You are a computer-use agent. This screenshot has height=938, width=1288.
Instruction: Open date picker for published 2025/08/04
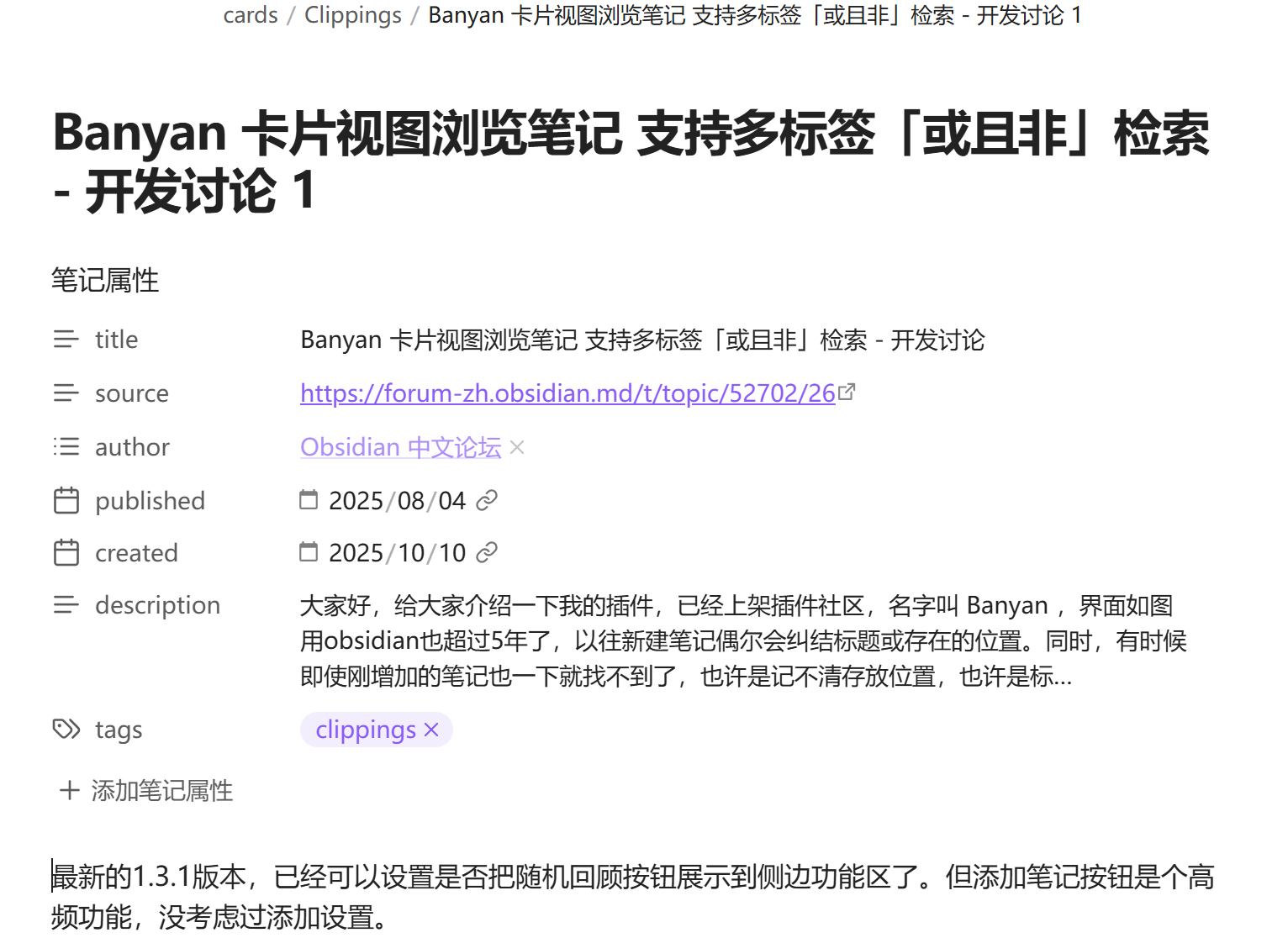click(x=309, y=500)
